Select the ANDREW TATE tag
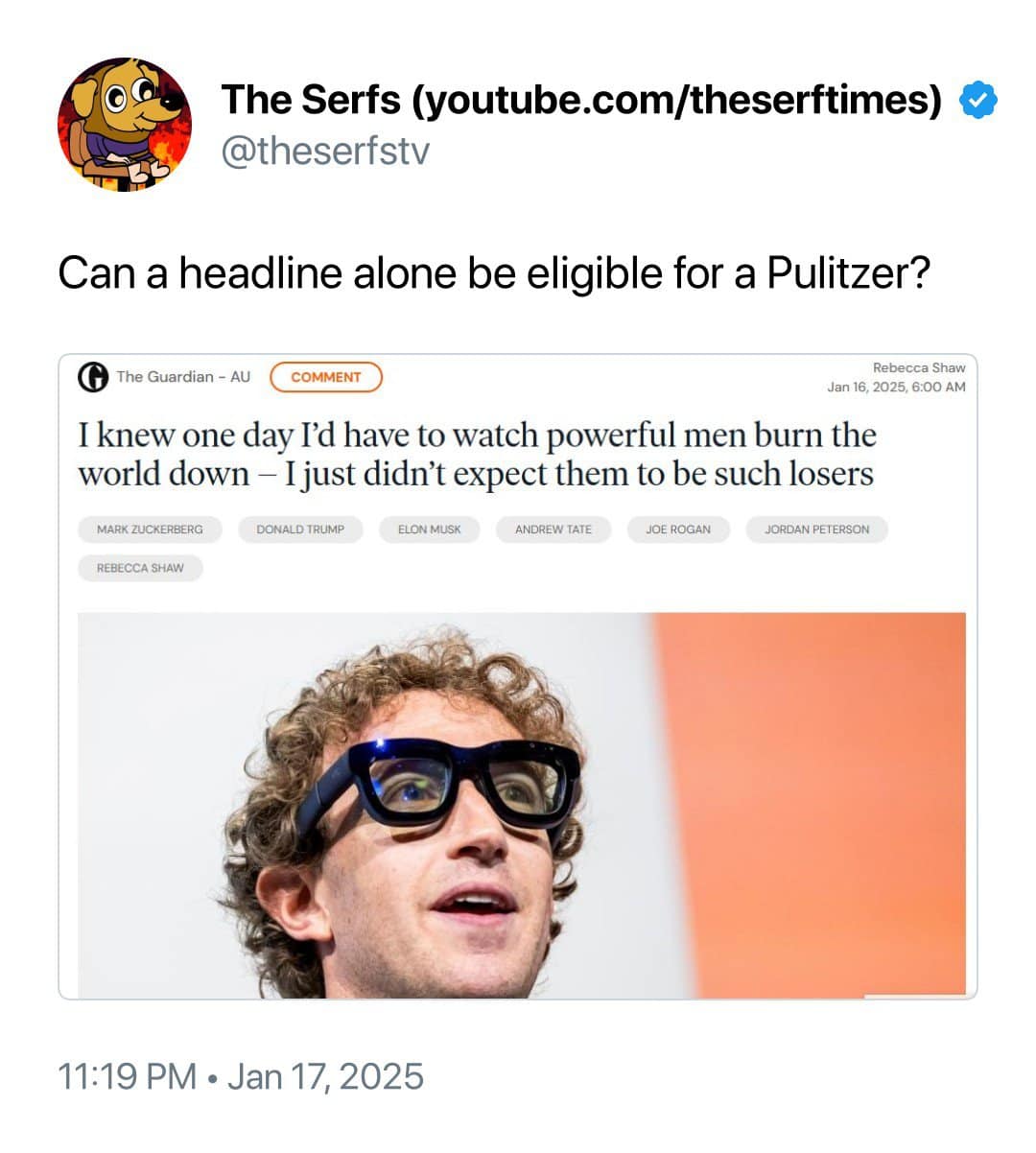 (x=553, y=529)
